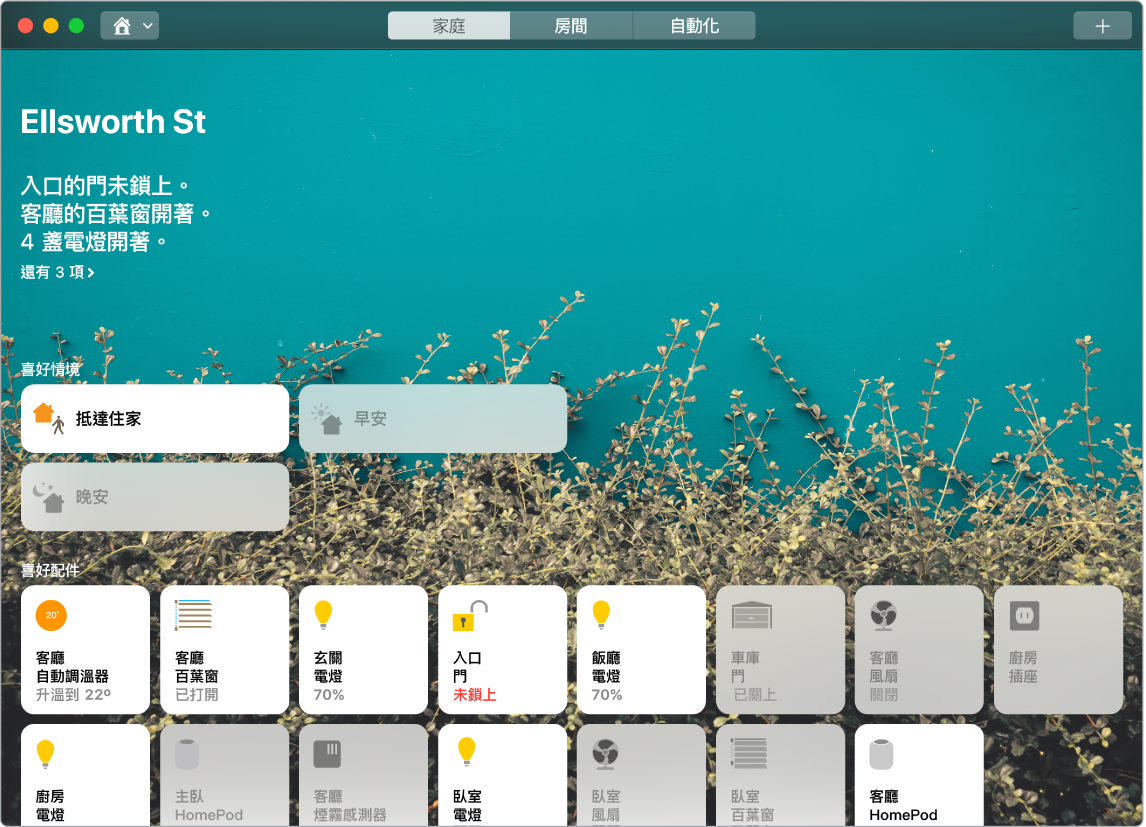This screenshot has width=1146, height=827.
Task: Open the add accessory menu with plus button
Action: point(1102,25)
